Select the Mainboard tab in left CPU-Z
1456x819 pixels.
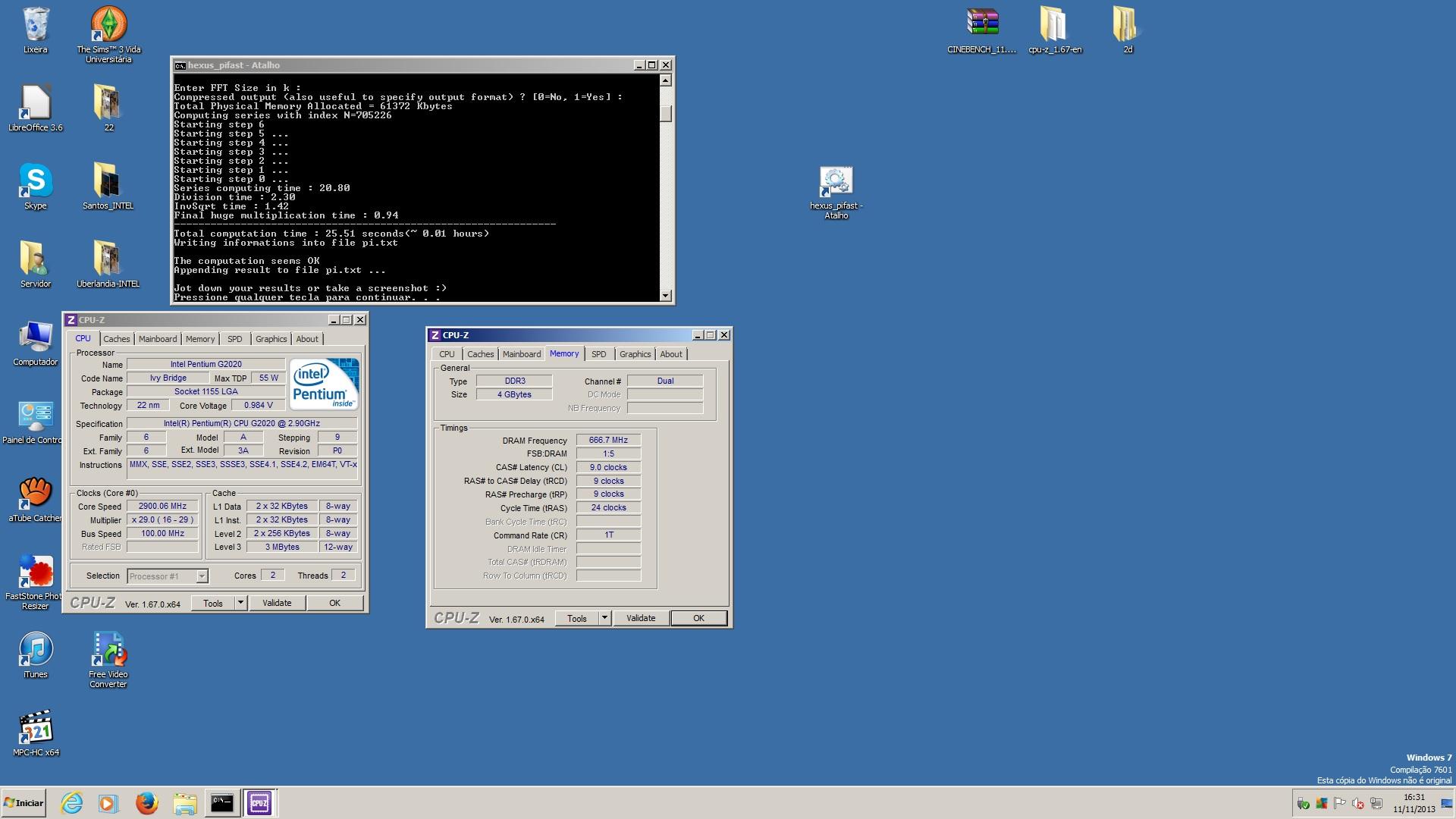tap(158, 339)
